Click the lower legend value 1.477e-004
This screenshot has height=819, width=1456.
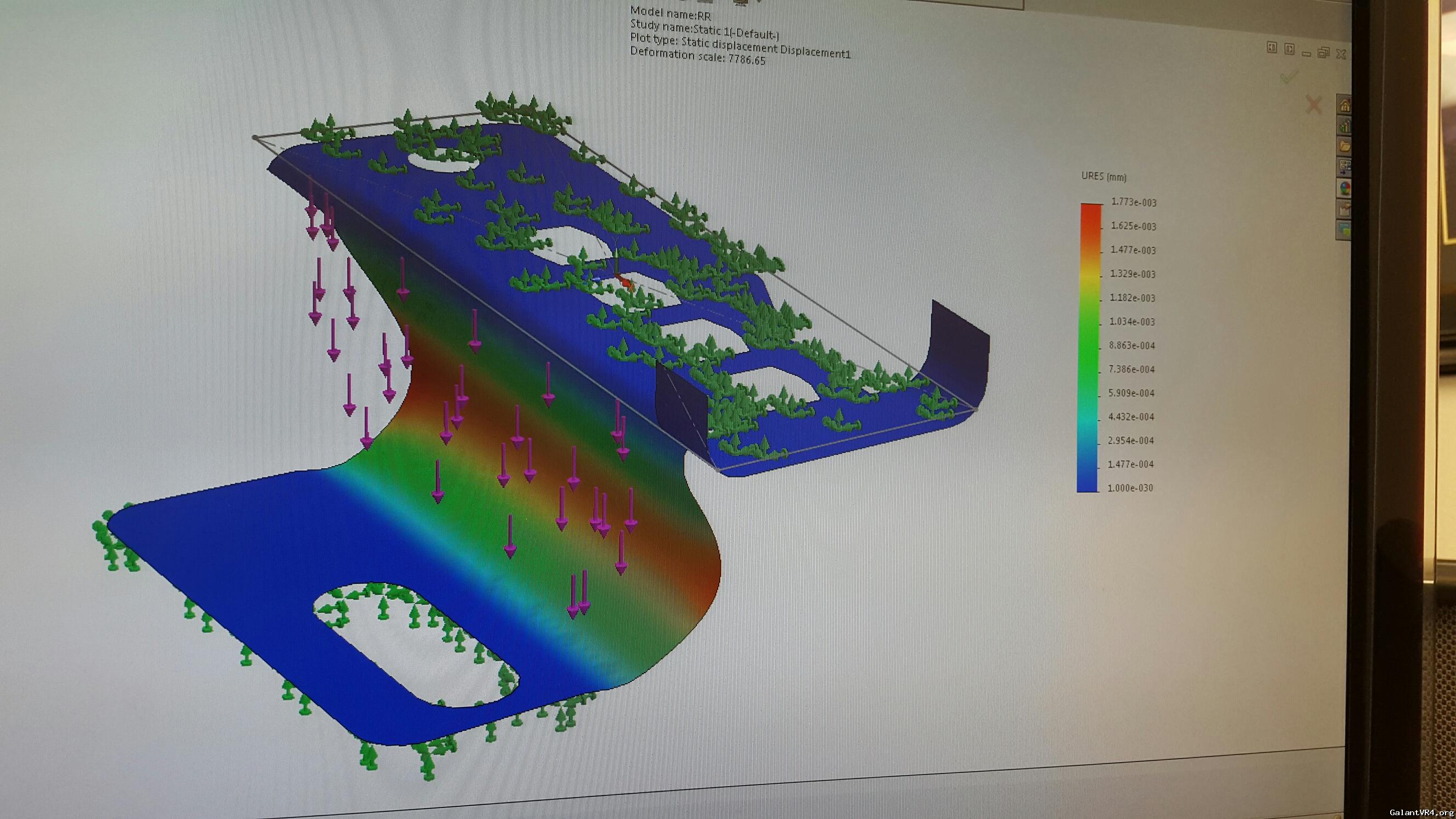(1131, 464)
